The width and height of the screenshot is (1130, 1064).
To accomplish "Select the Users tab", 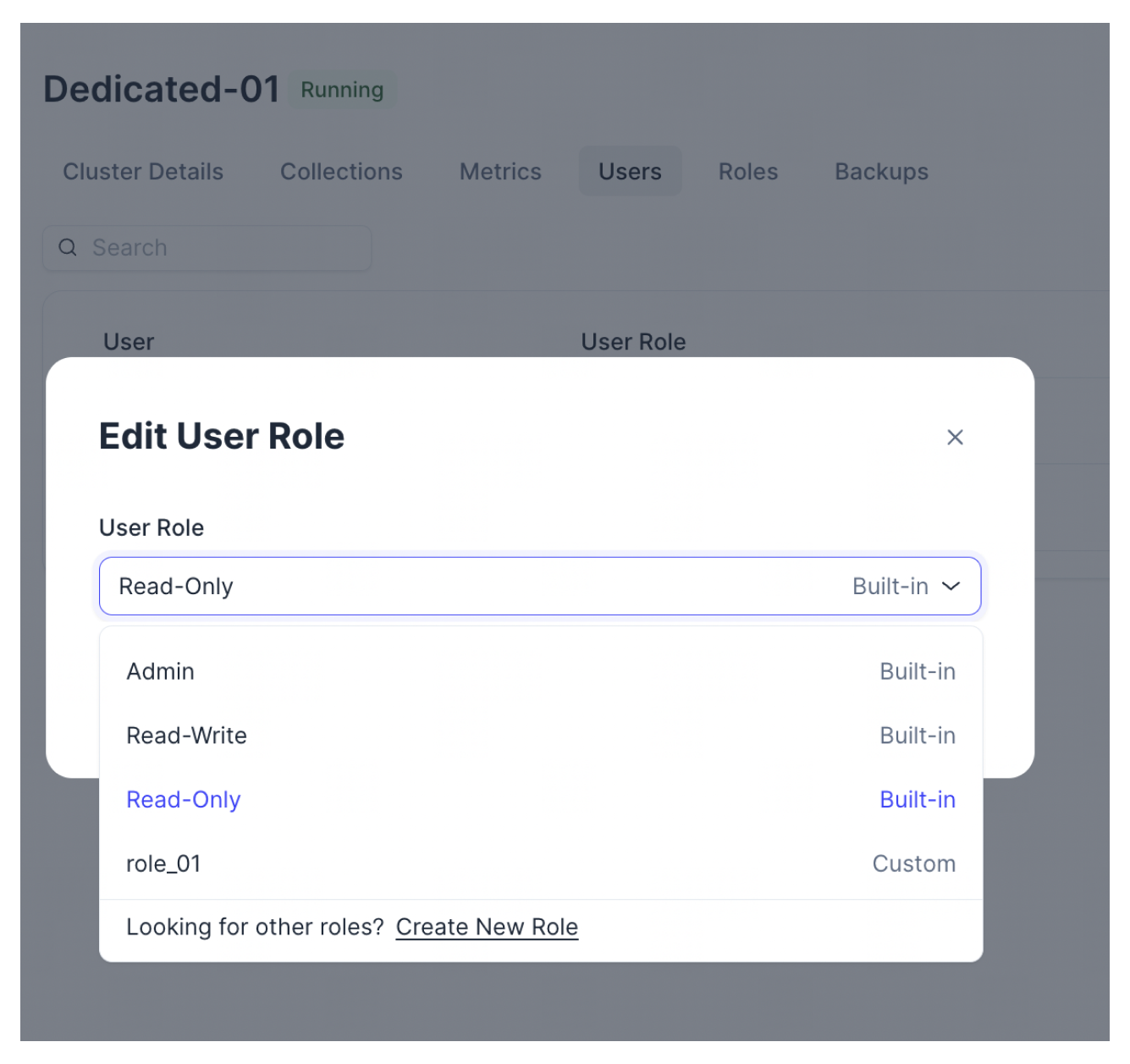I will pyautogui.click(x=630, y=172).
